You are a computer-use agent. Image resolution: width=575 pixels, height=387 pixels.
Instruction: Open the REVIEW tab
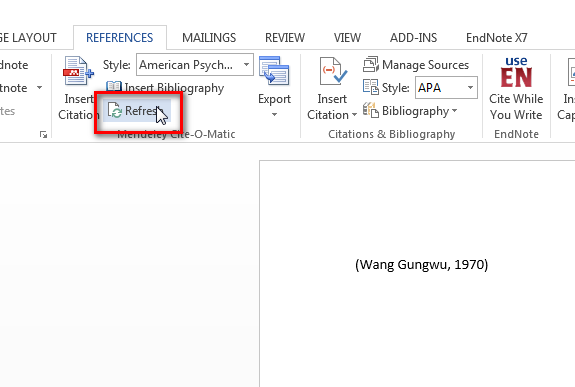pyautogui.click(x=285, y=38)
